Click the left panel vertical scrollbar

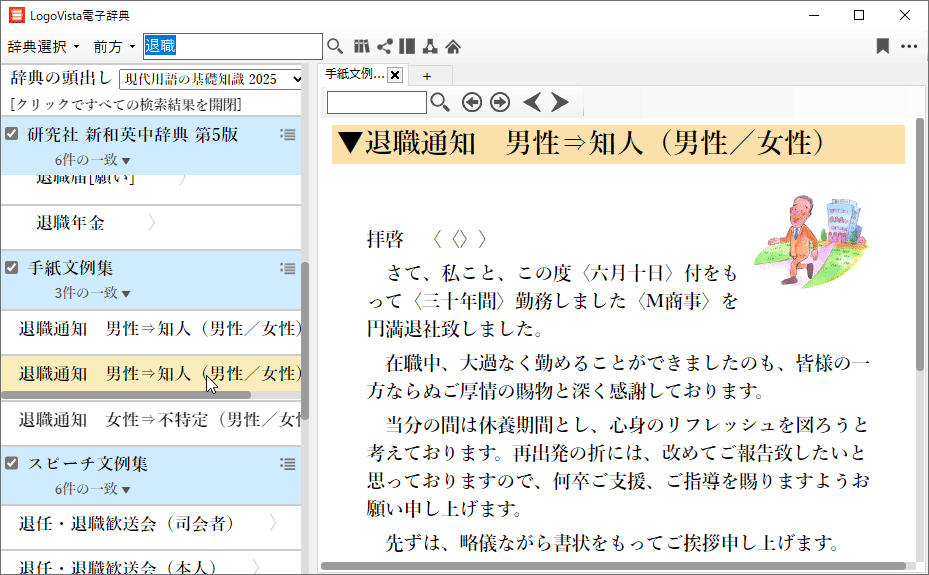[x=305, y=340]
